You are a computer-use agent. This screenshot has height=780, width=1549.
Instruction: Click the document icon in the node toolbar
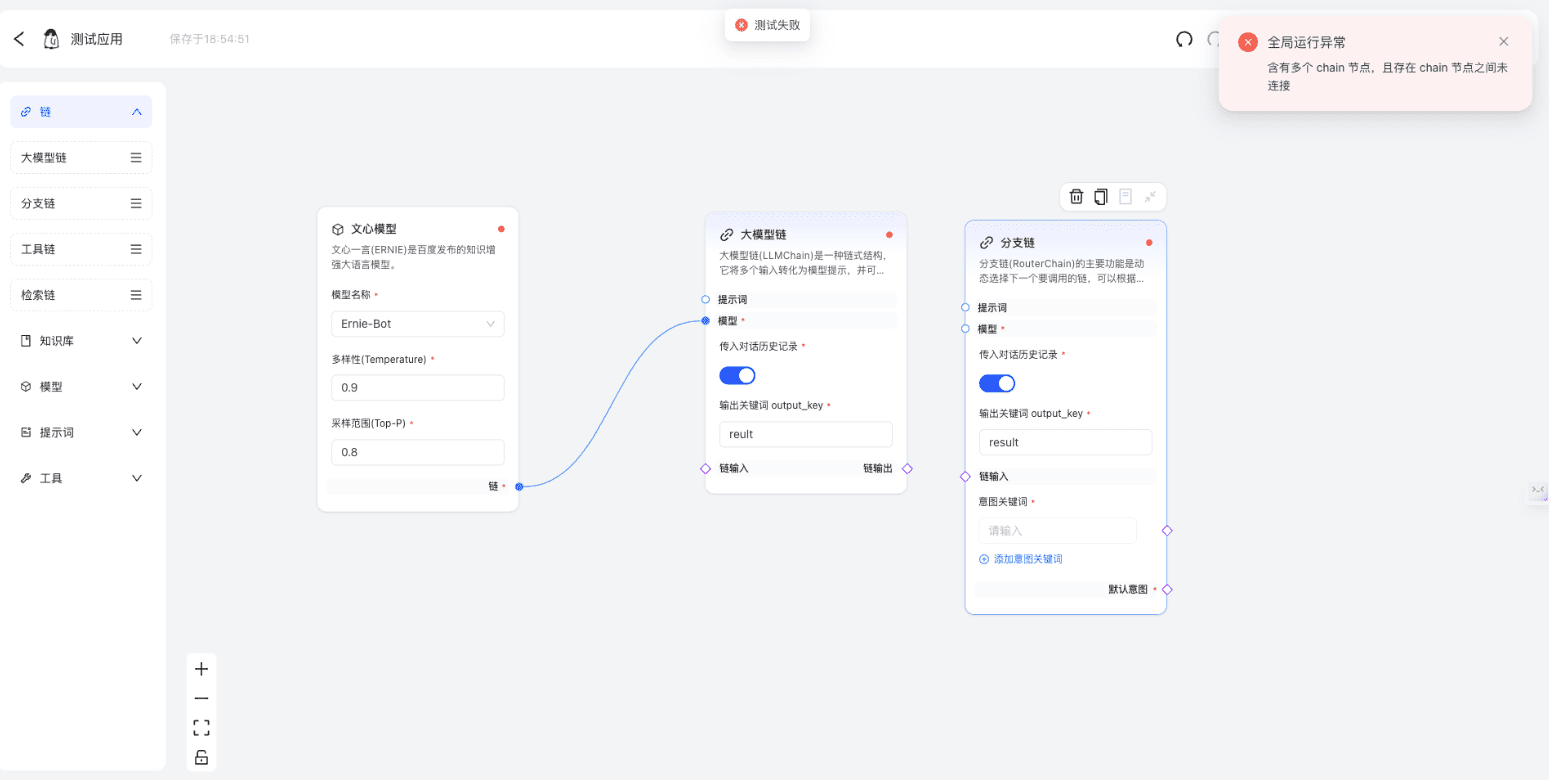[x=1125, y=197]
